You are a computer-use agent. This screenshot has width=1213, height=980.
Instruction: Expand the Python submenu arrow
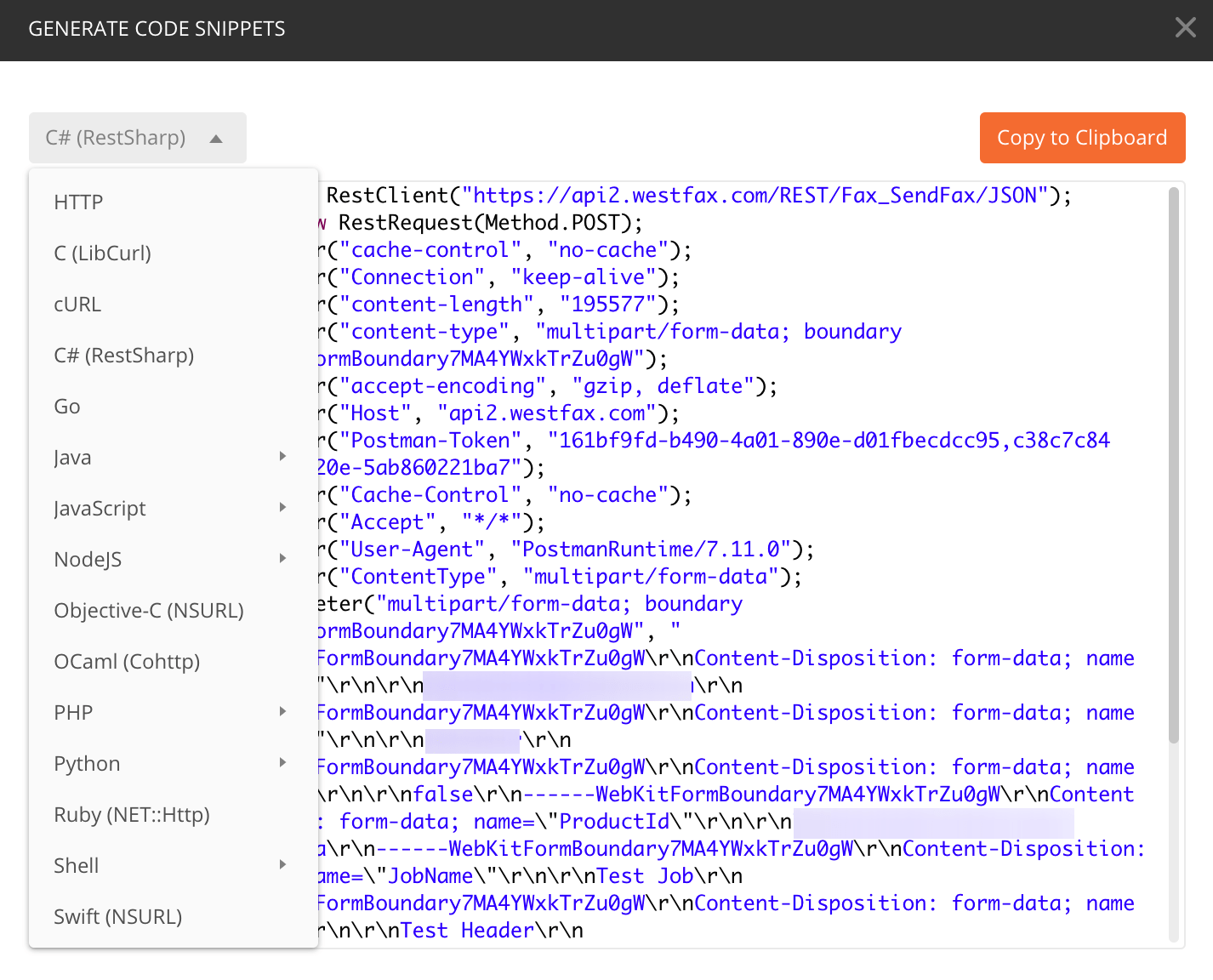pyautogui.click(x=282, y=763)
